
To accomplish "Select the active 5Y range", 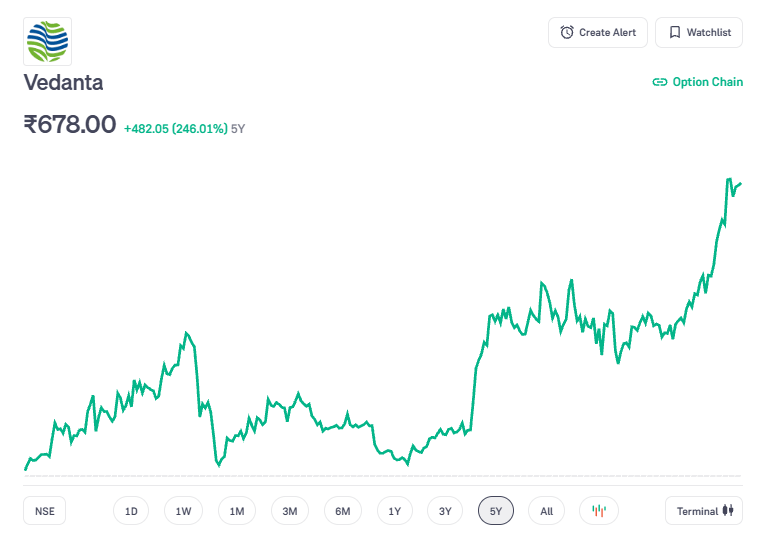I will click(x=496, y=511).
